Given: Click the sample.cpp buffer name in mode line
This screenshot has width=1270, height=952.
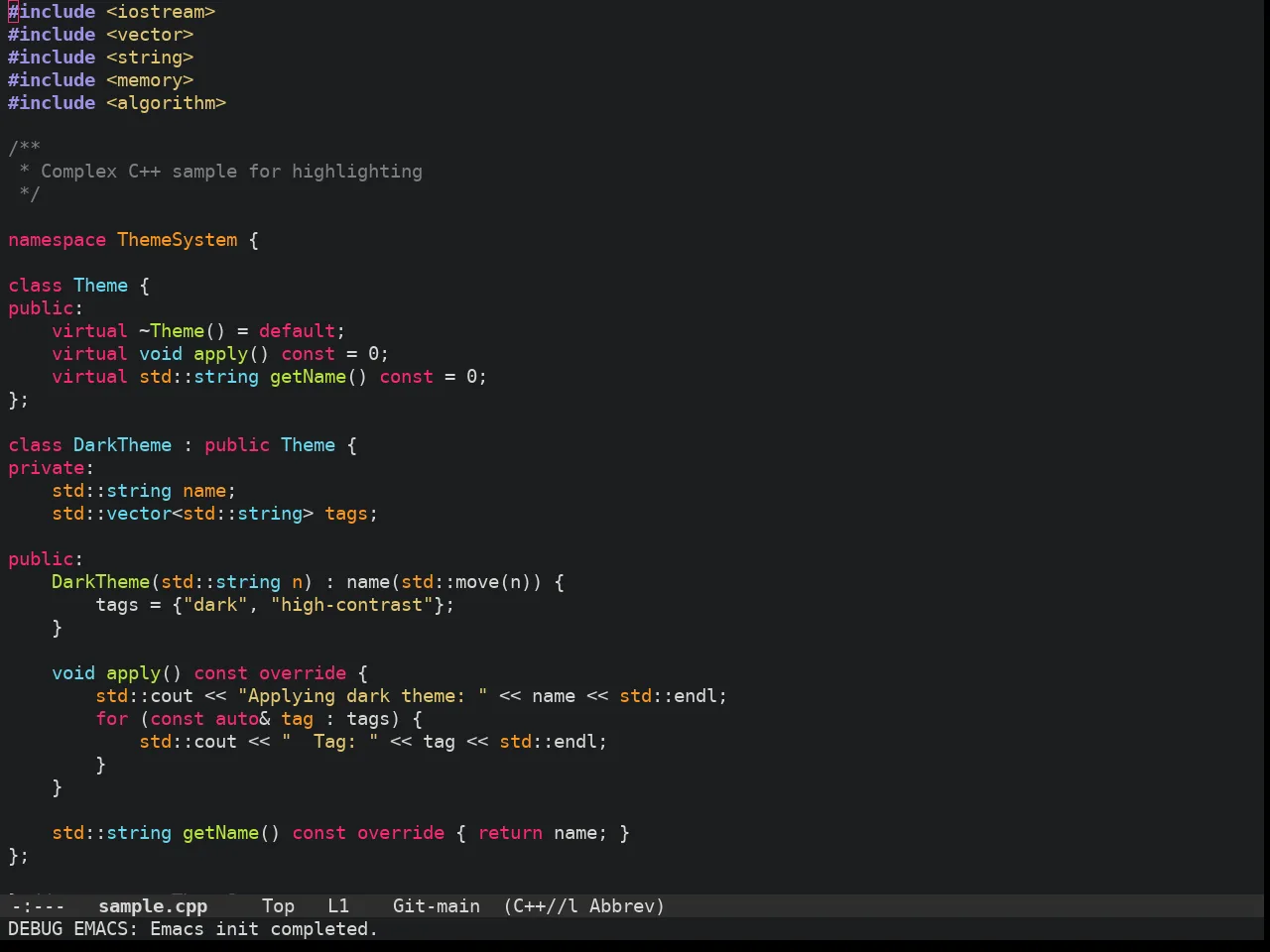Looking at the screenshot, I should [153, 906].
